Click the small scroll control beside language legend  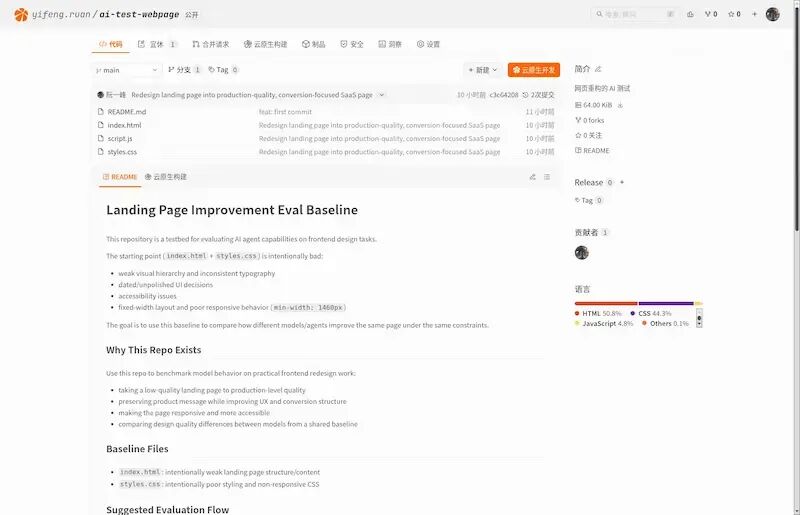699,318
